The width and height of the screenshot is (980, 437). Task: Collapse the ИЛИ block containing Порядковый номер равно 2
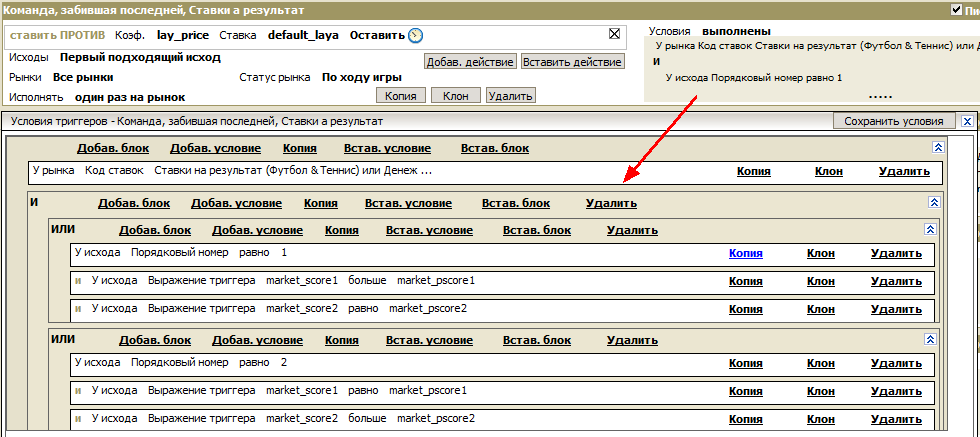(x=931, y=339)
